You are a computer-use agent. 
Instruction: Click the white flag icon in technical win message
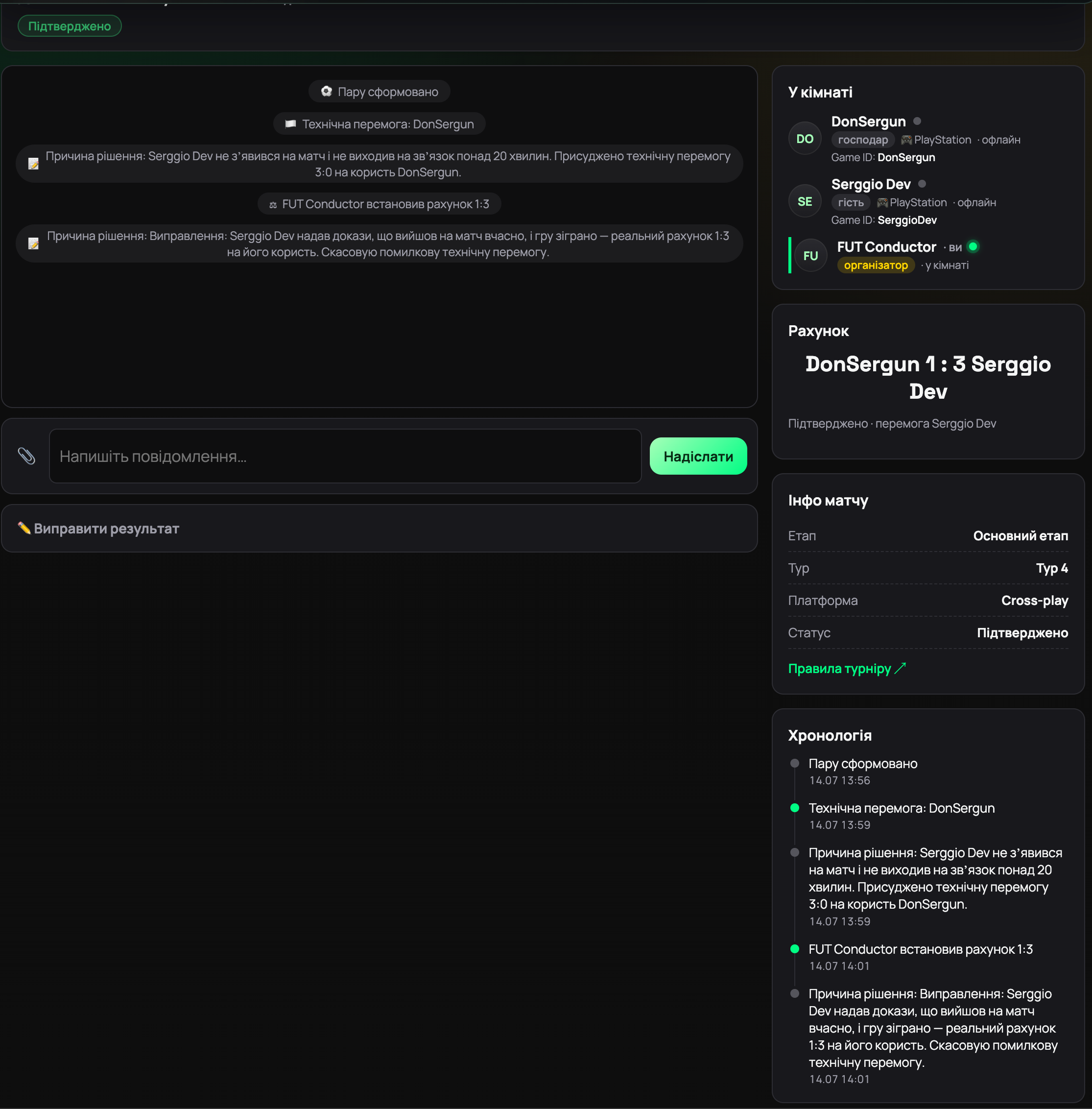click(290, 124)
